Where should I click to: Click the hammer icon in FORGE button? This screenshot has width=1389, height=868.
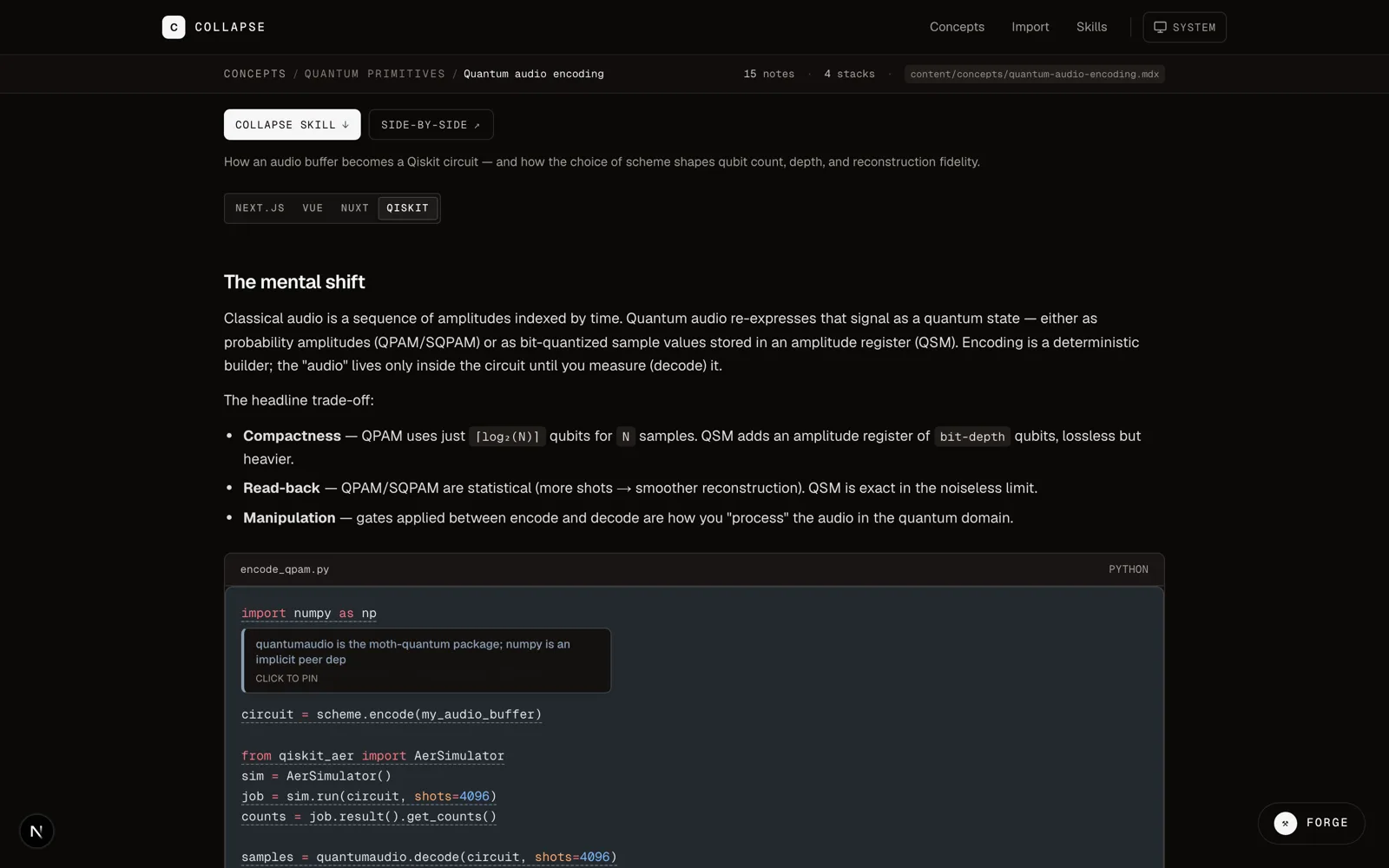(1286, 823)
